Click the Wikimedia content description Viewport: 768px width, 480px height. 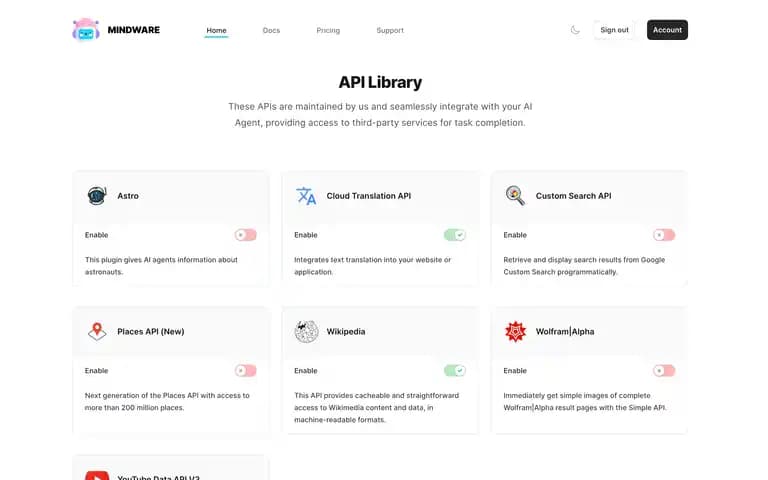(376, 408)
